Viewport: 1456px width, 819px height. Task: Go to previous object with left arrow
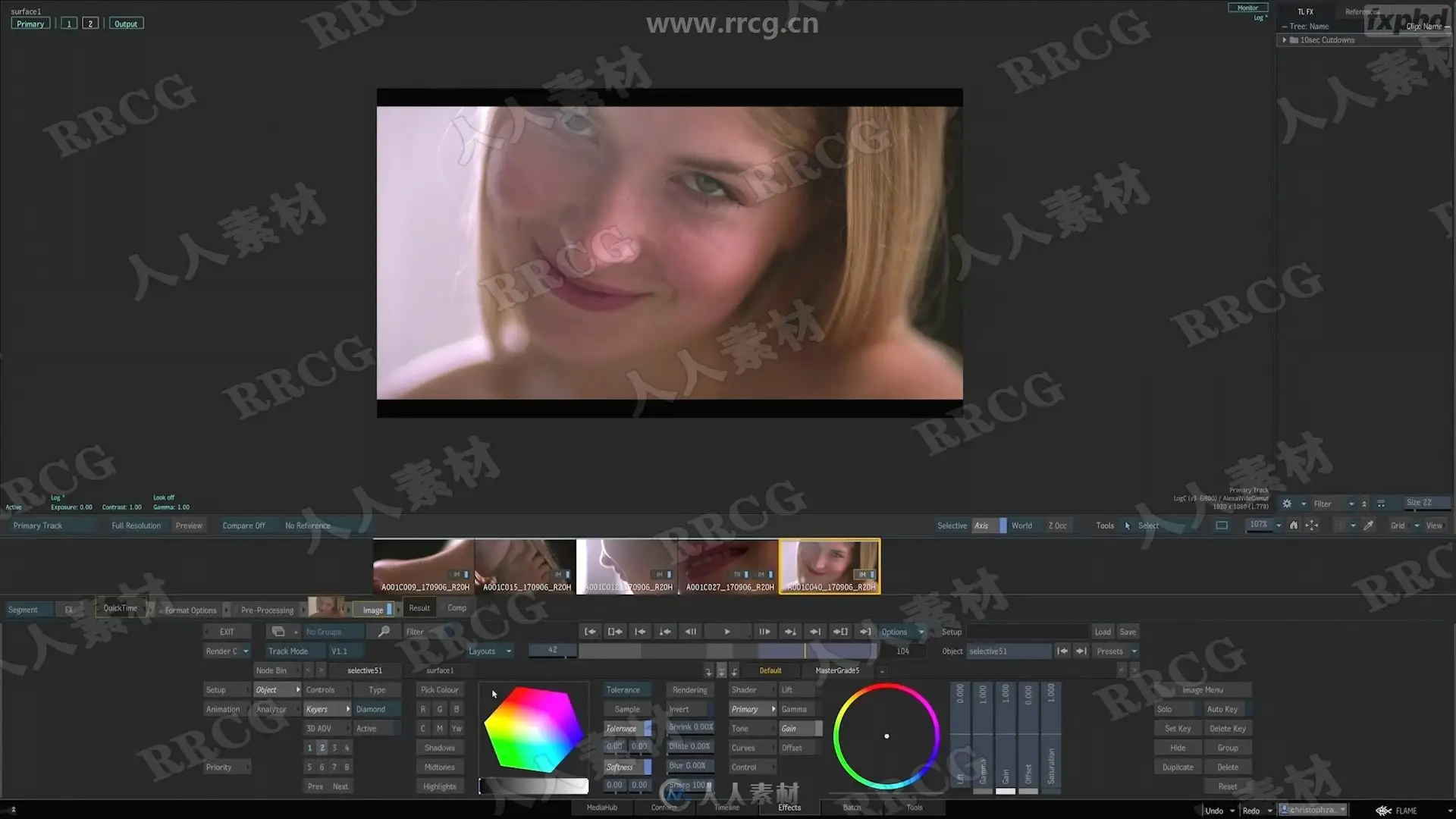pos(1062,651)
